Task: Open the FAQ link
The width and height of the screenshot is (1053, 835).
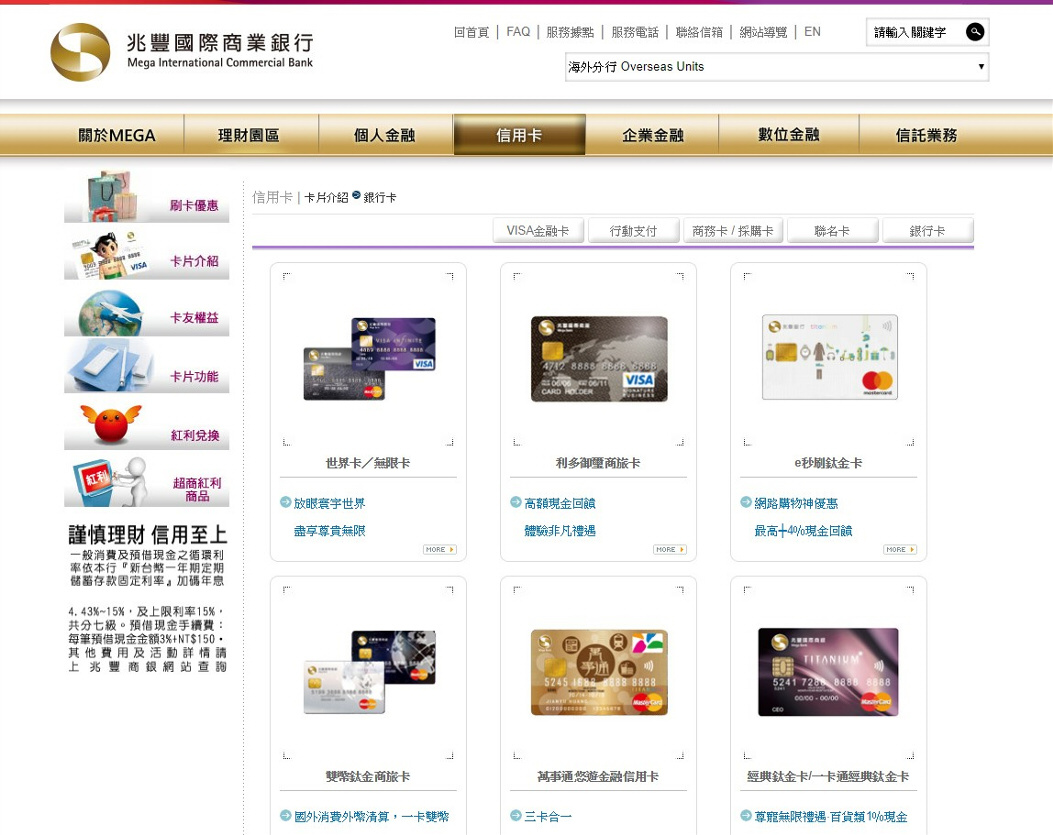Action: (518, 32)
